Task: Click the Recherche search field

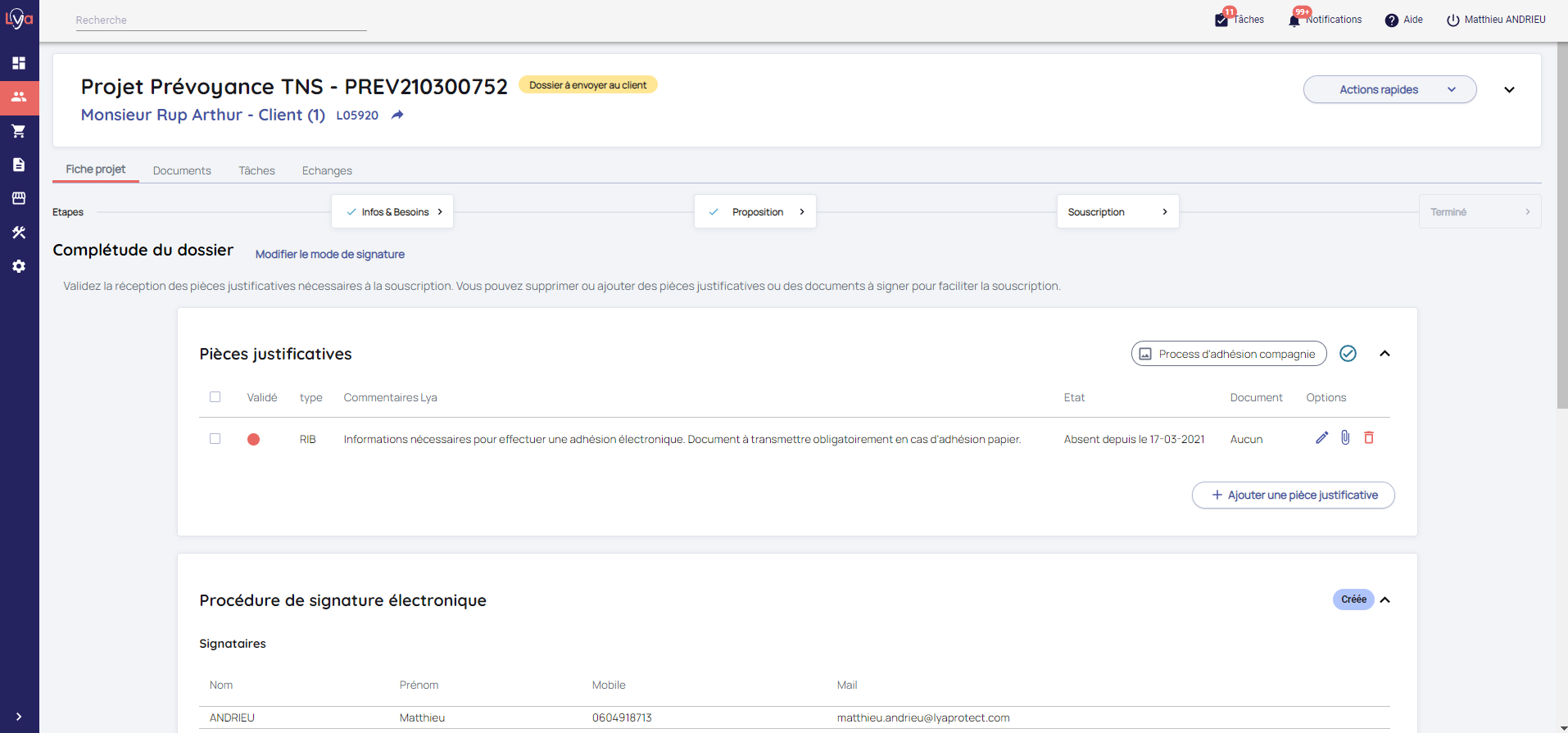Action: tap(221, 20)
